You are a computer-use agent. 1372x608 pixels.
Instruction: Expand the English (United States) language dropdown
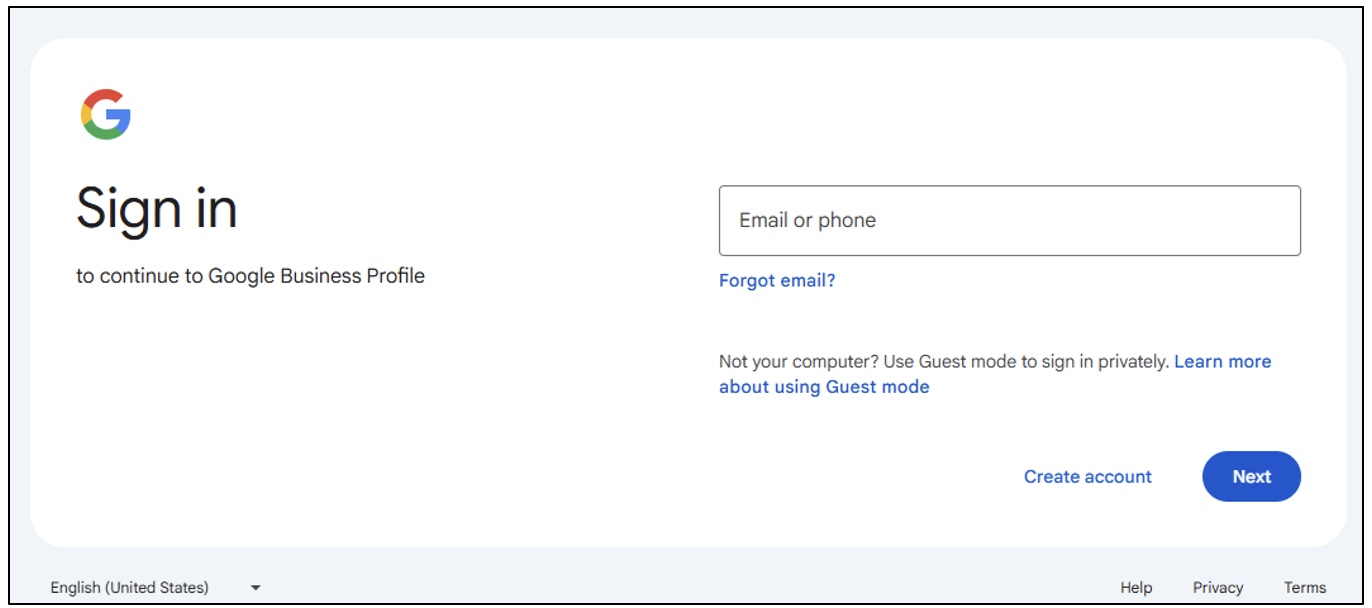point(156,588)
